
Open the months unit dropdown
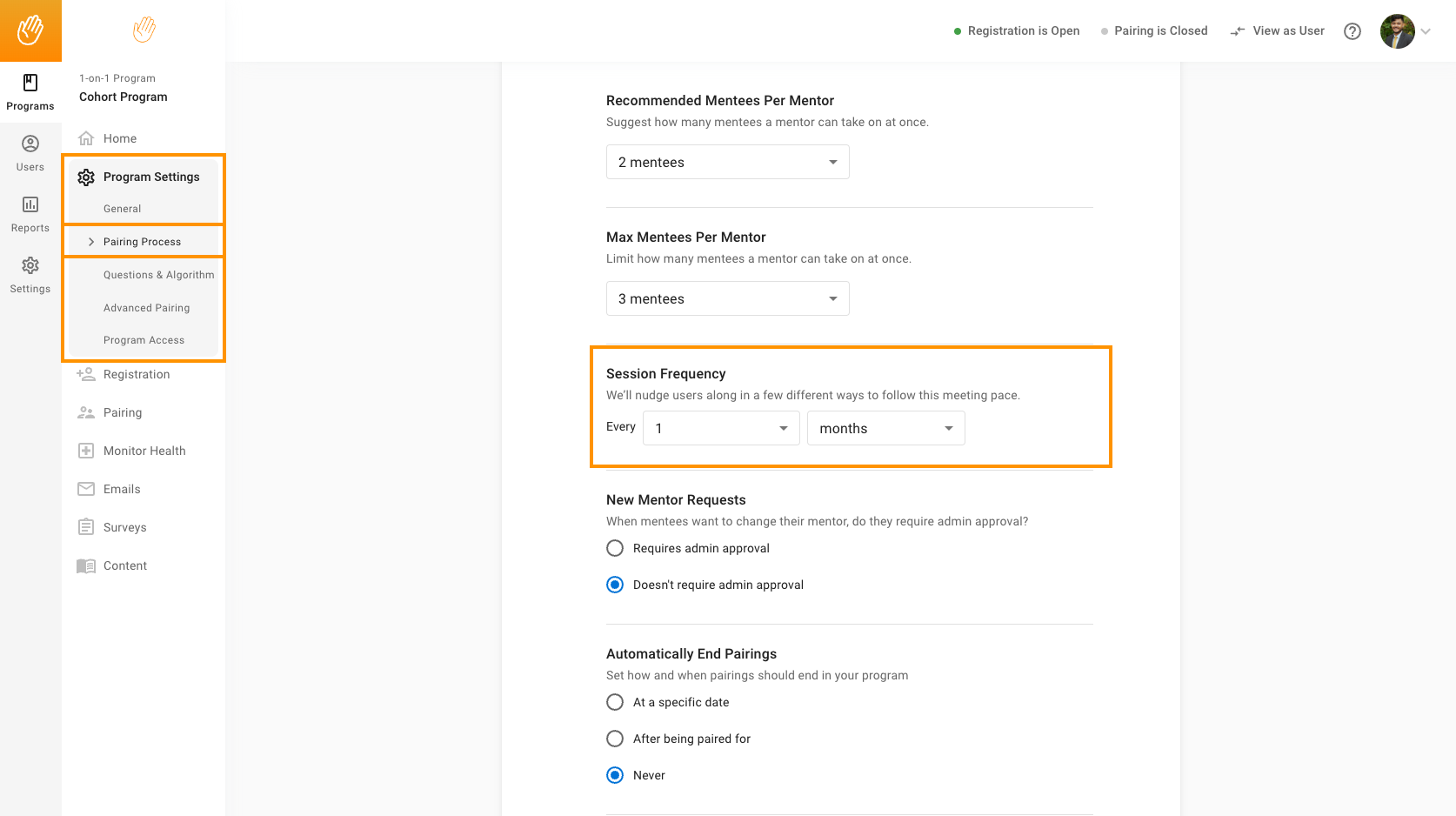(x=885, y=428)
